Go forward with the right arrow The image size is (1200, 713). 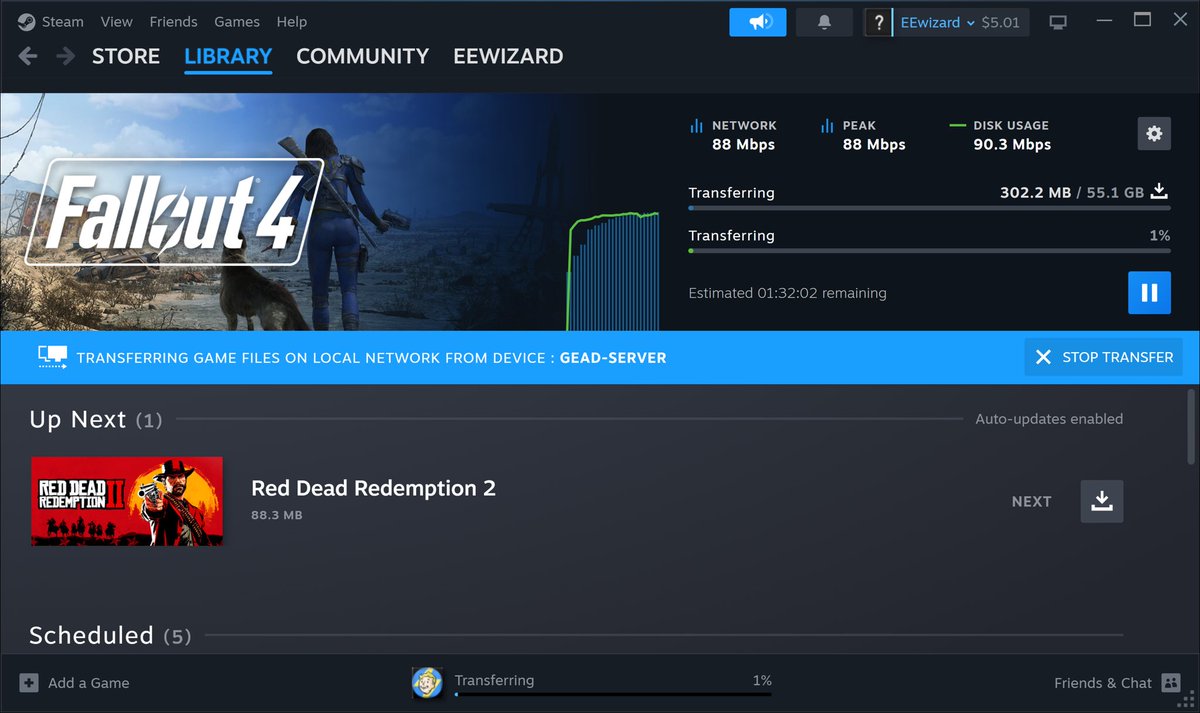66,56
